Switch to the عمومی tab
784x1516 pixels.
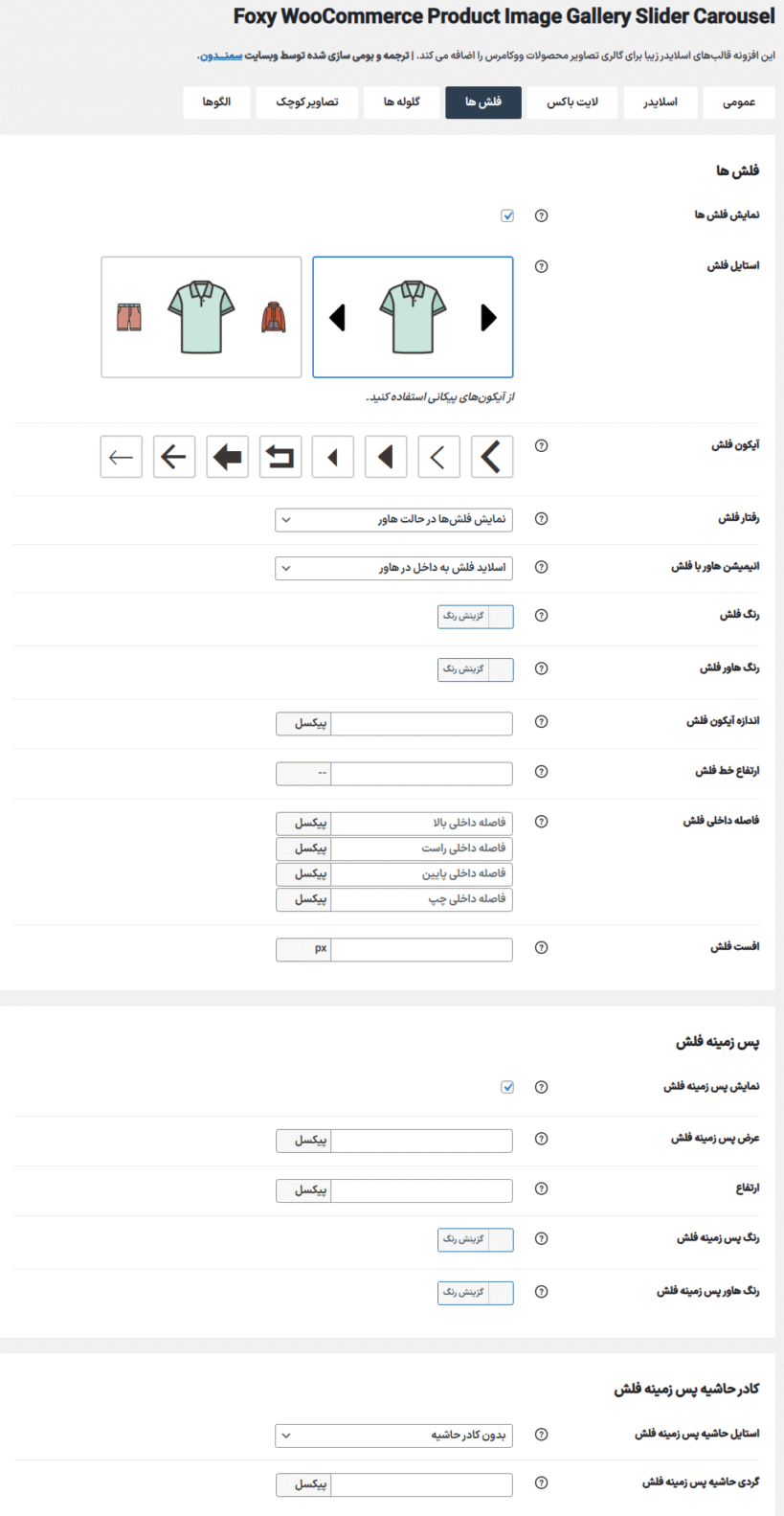(x=739, y=102)
